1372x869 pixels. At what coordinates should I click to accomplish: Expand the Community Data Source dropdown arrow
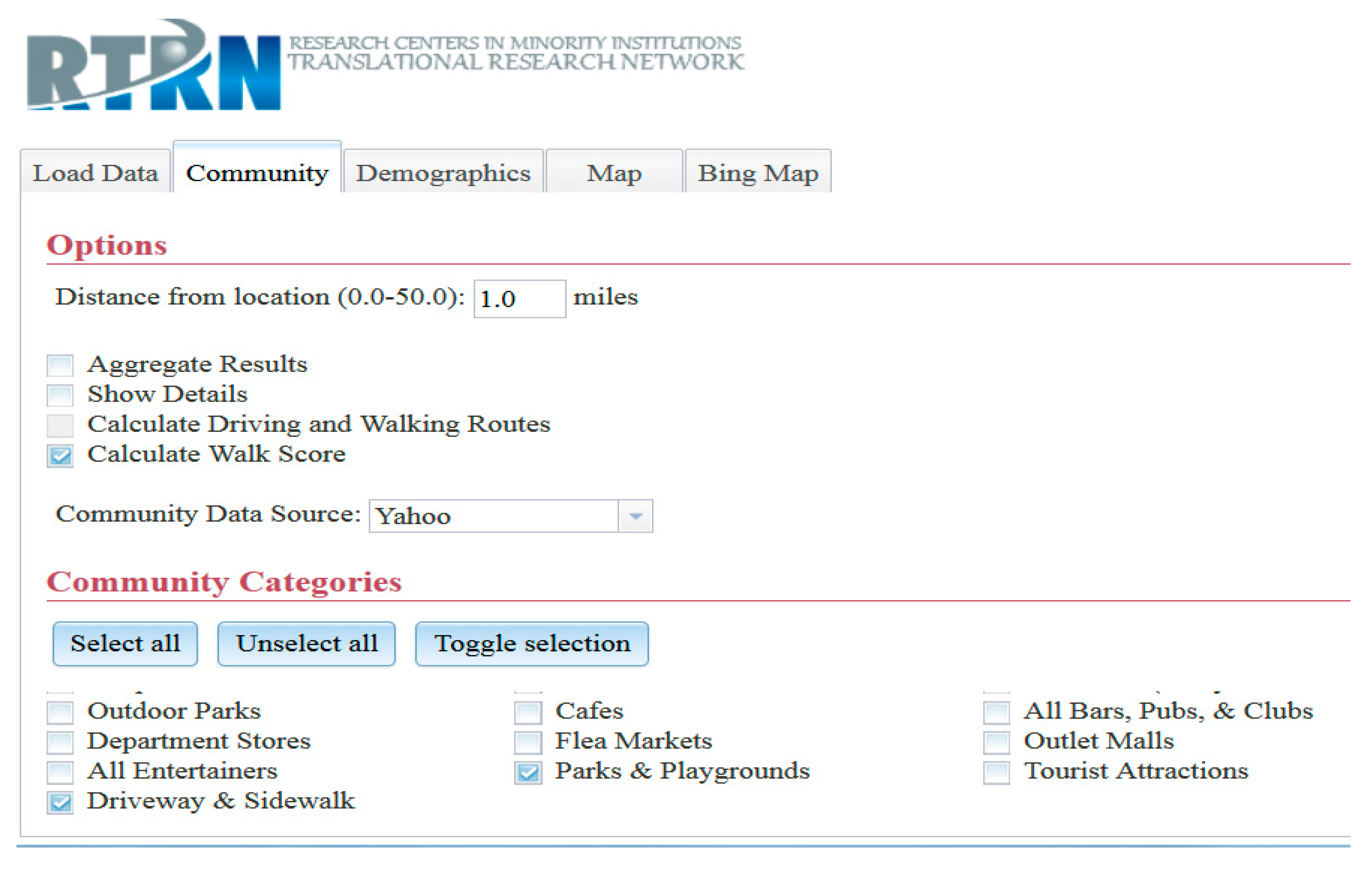[635, 516]
